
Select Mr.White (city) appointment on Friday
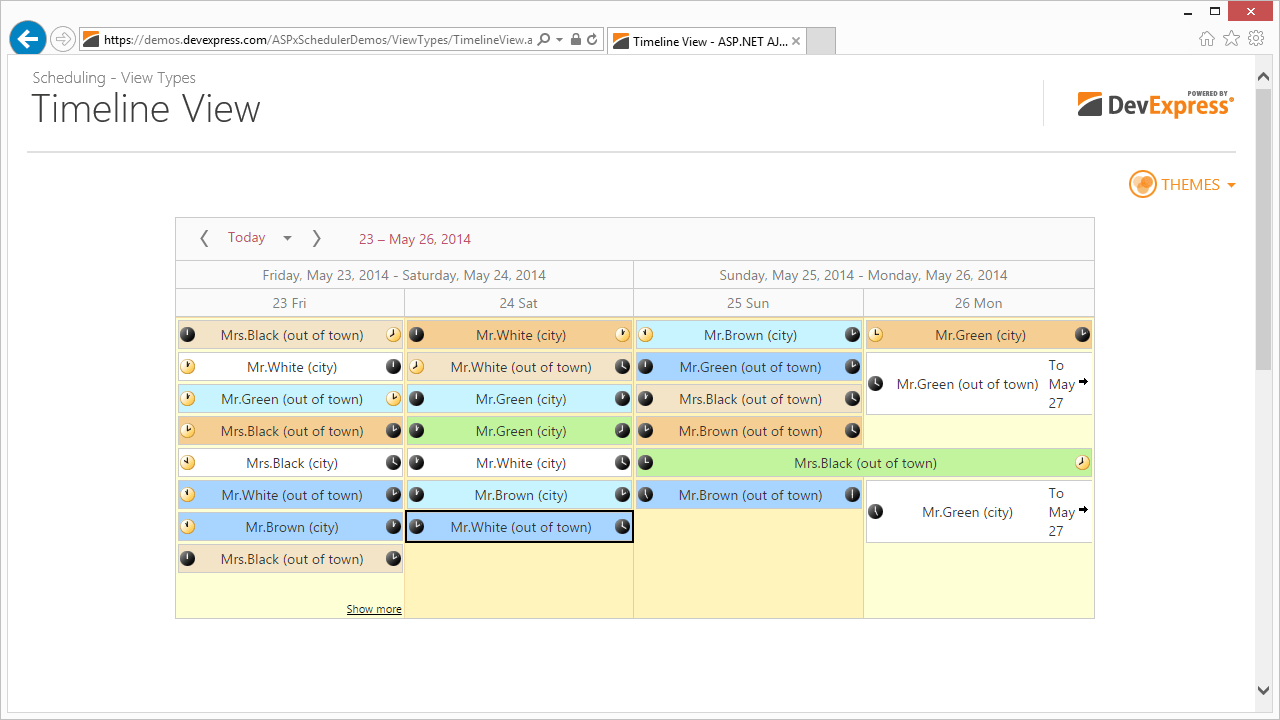pos(291,367)
